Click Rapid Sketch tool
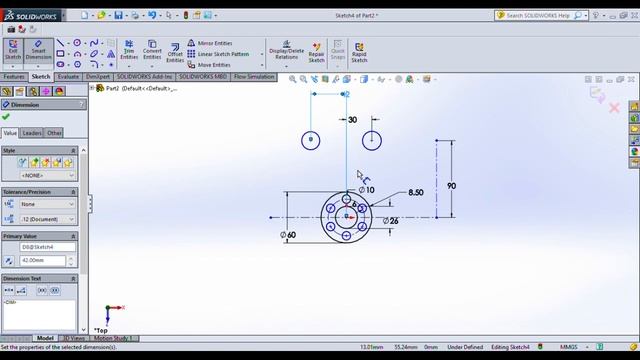This screenshot has height=360, width=640. click(x=359, y=53)
